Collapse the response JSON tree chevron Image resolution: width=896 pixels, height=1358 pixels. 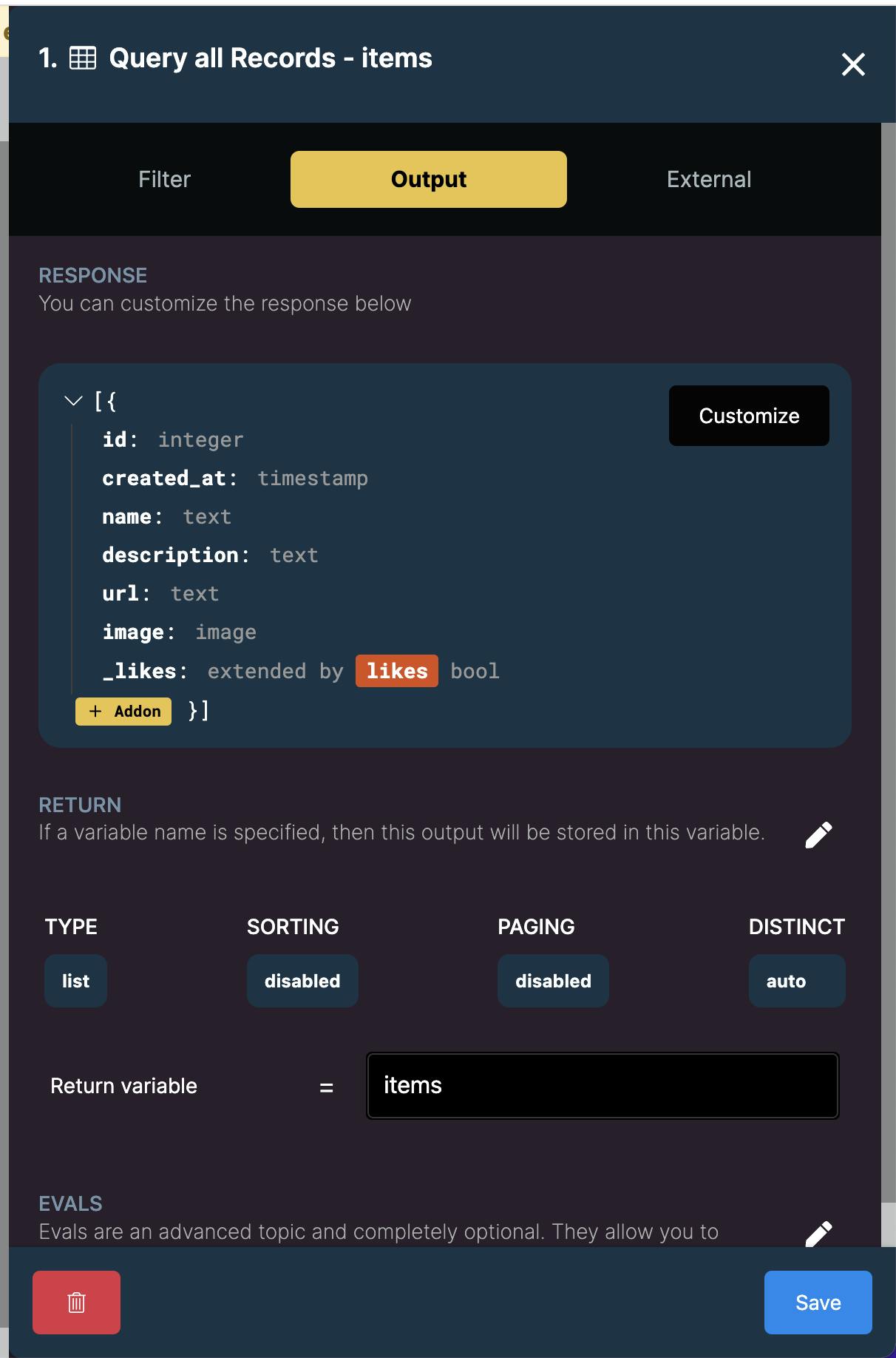tap(73, 402)
